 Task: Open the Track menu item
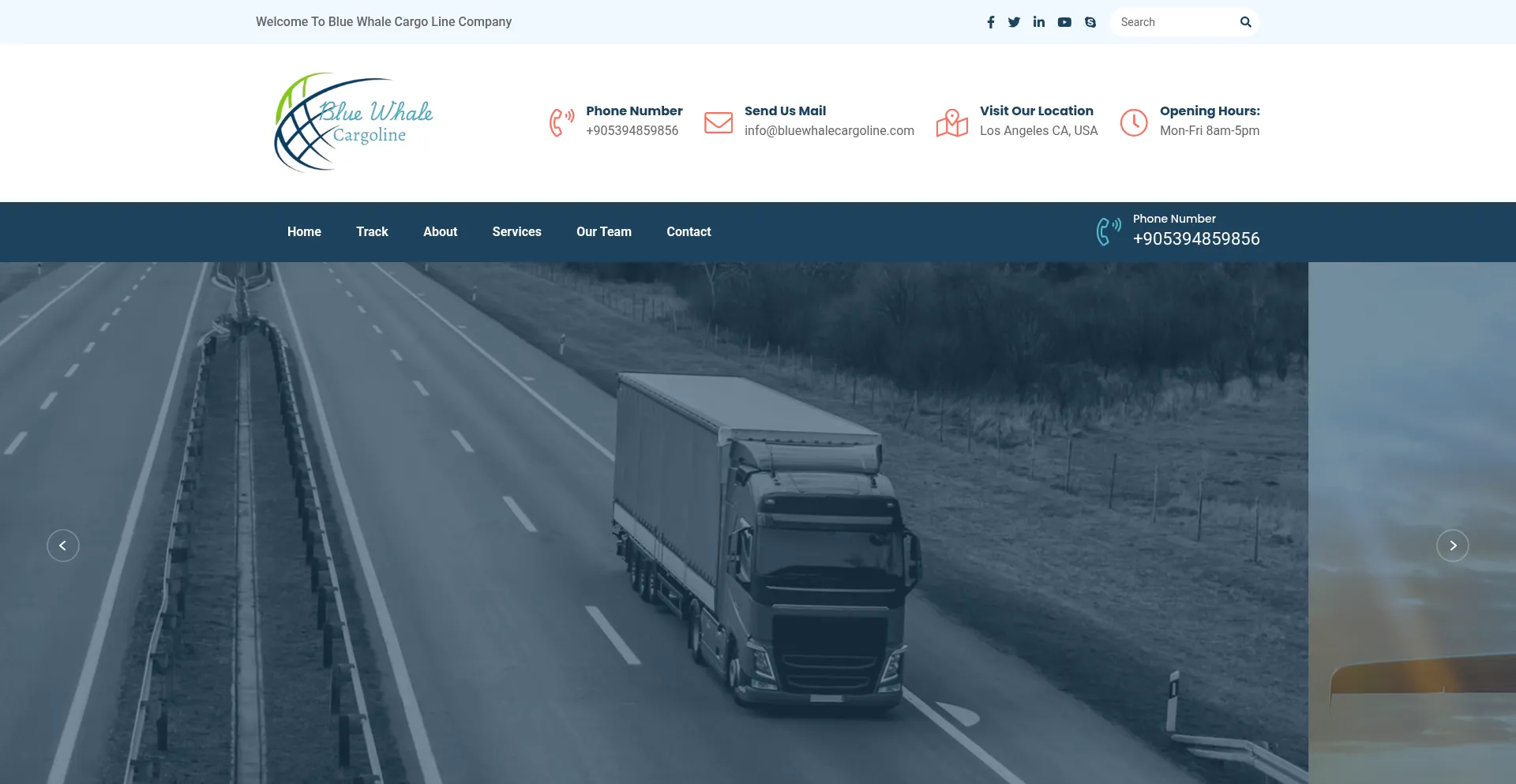[372, 232]
